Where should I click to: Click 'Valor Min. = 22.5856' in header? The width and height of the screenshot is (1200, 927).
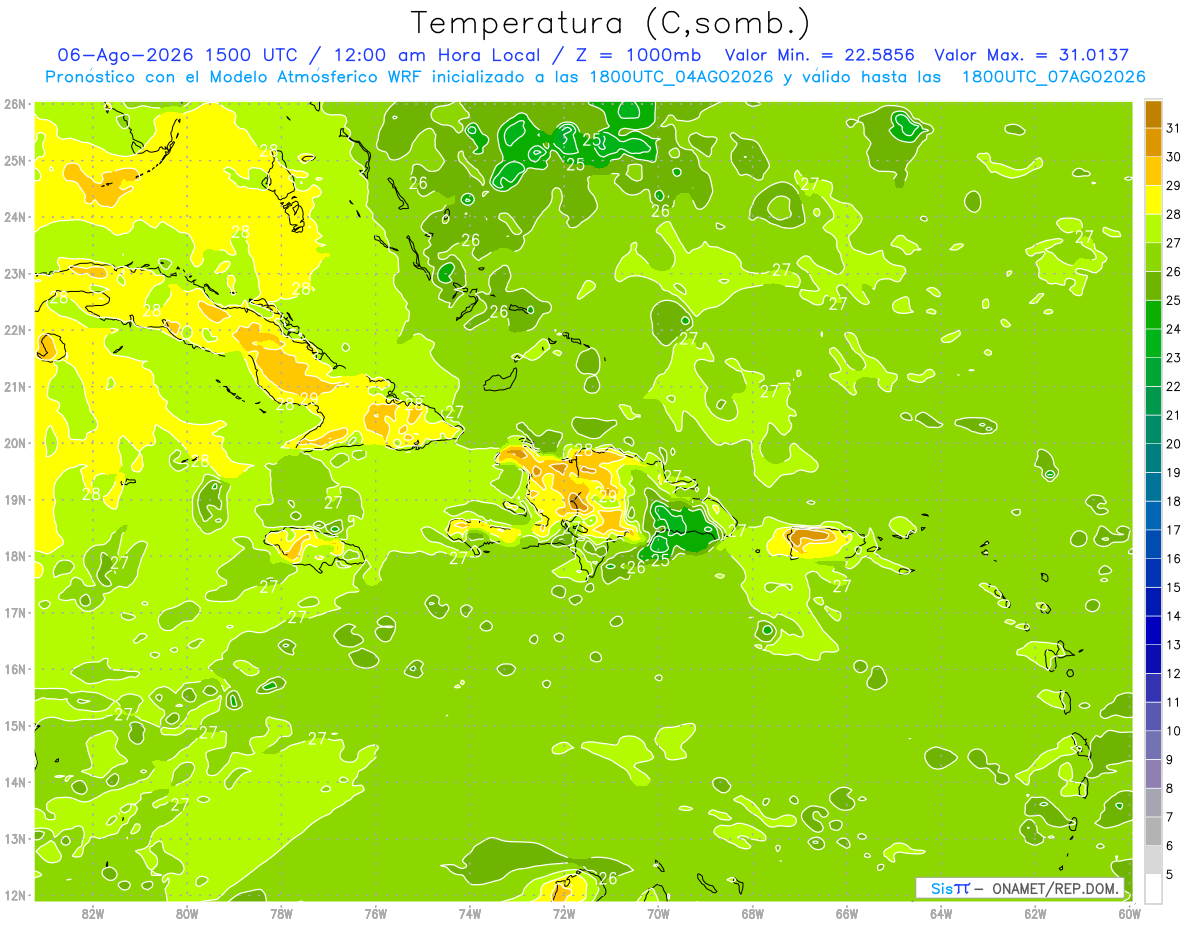[x=820, y=55]
